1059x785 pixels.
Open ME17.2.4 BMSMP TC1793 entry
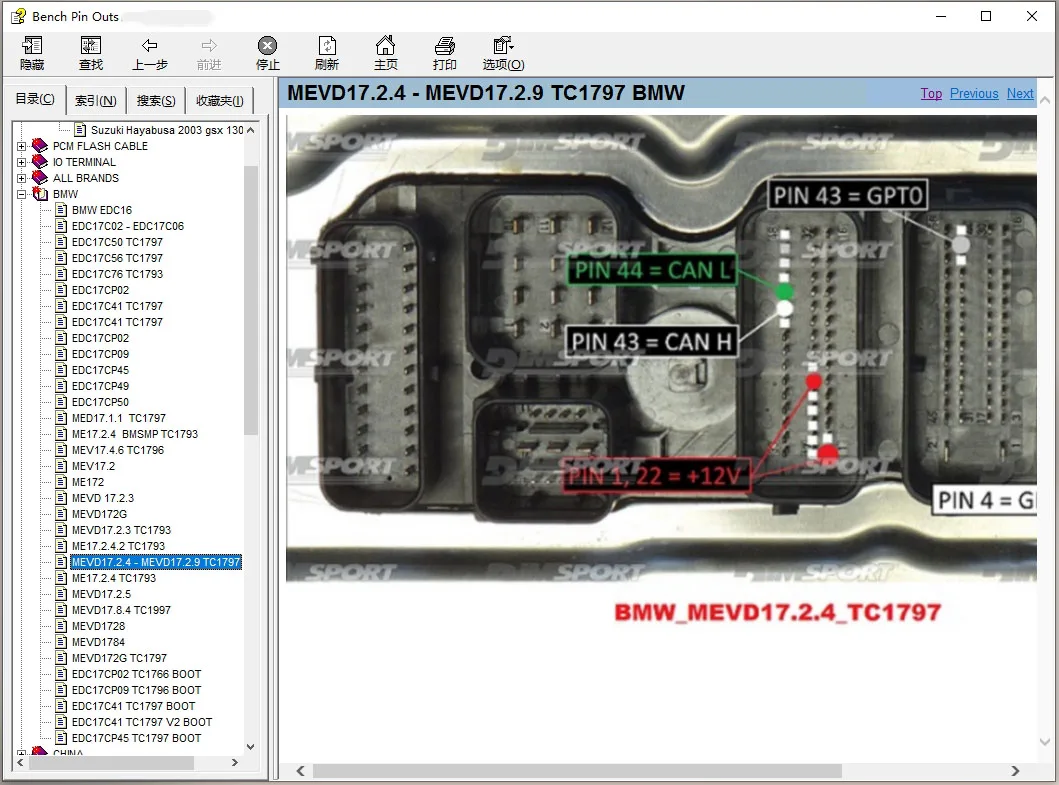coord(135,434)
